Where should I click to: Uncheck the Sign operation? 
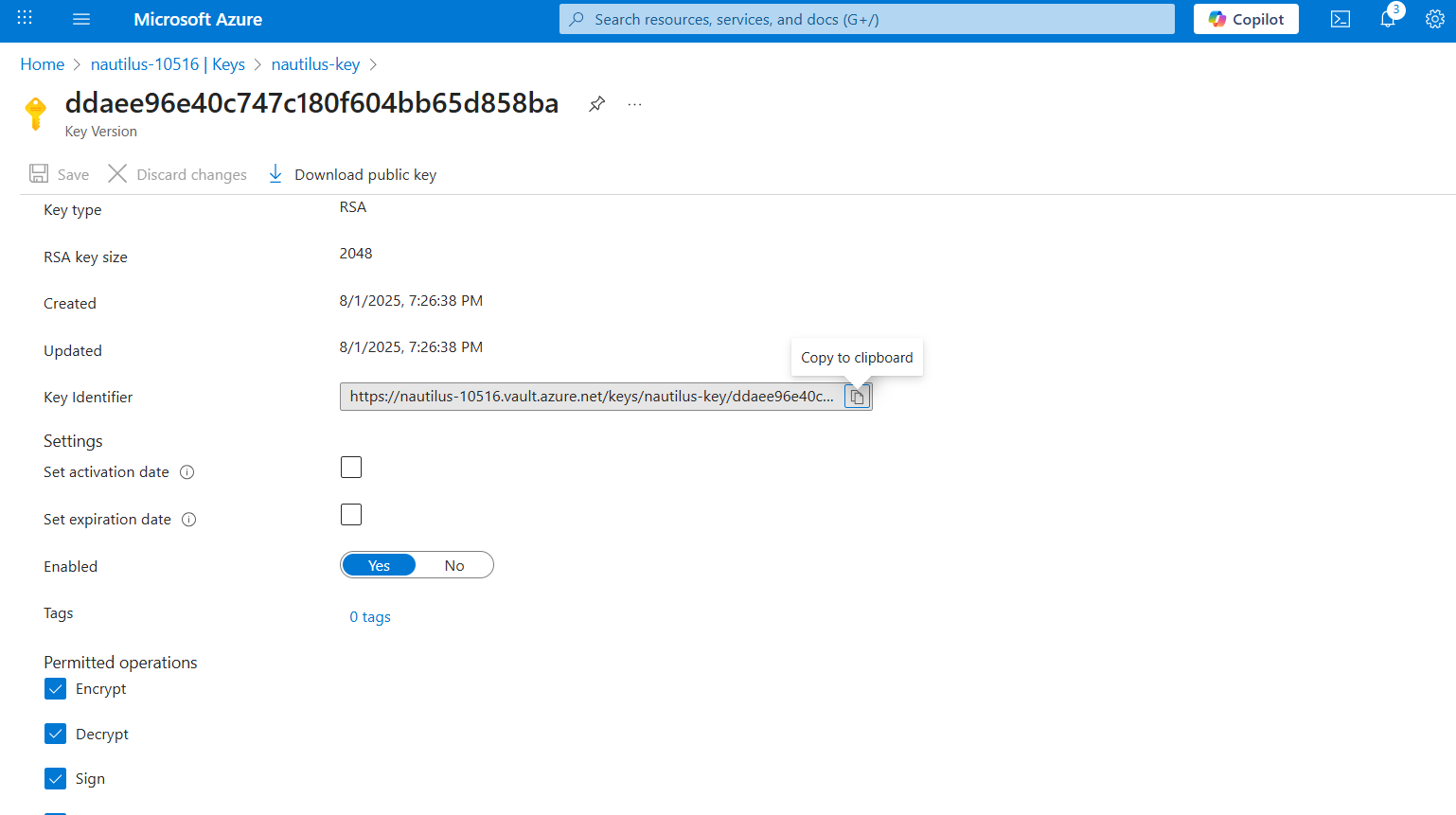point(56,779)
